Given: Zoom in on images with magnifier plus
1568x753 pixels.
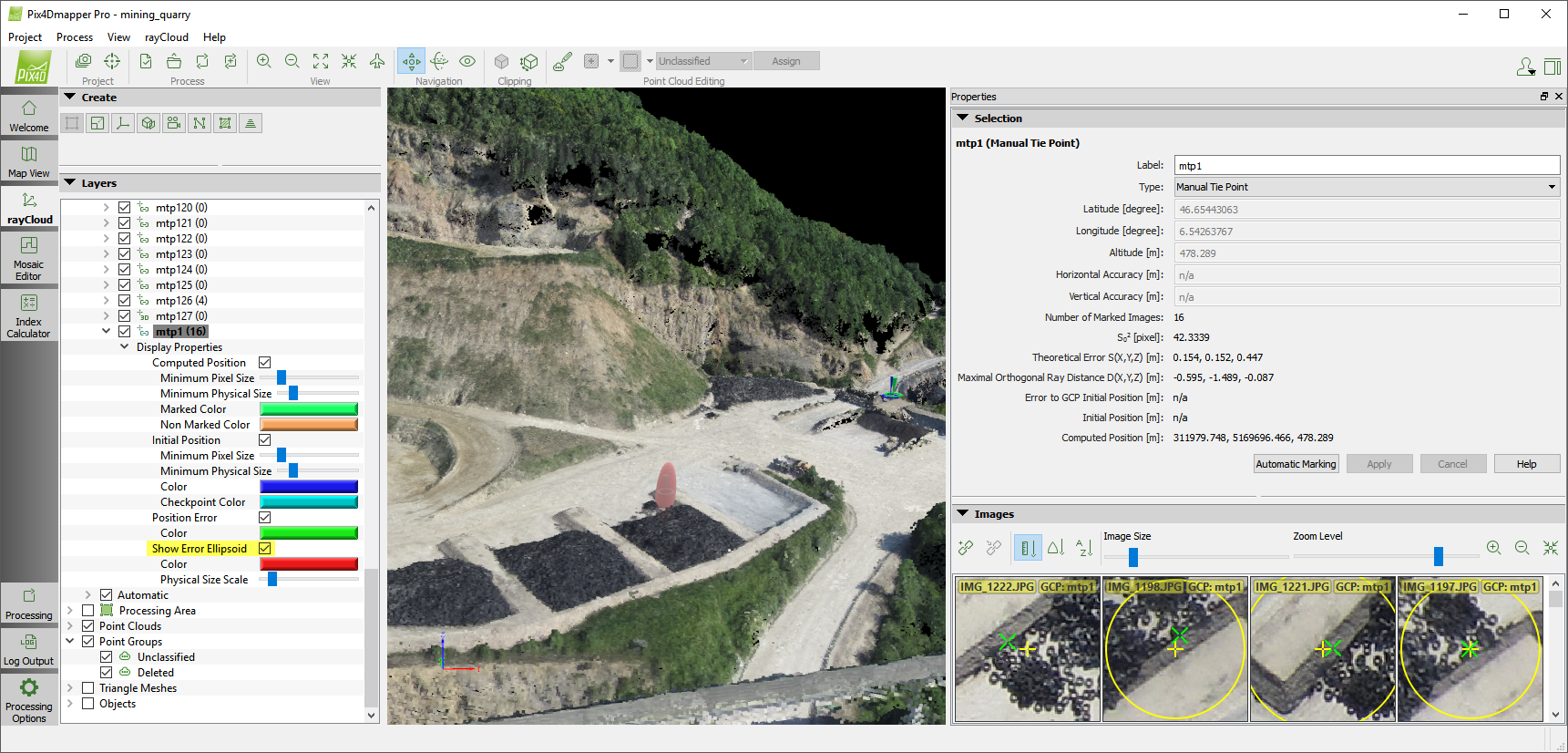Looking at the screenshot, I should 1493,548.
